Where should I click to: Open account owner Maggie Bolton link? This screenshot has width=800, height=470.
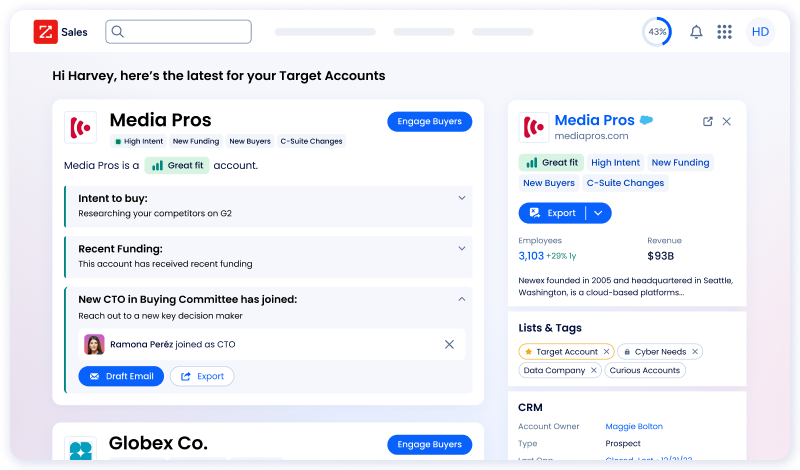click(634, 427)
